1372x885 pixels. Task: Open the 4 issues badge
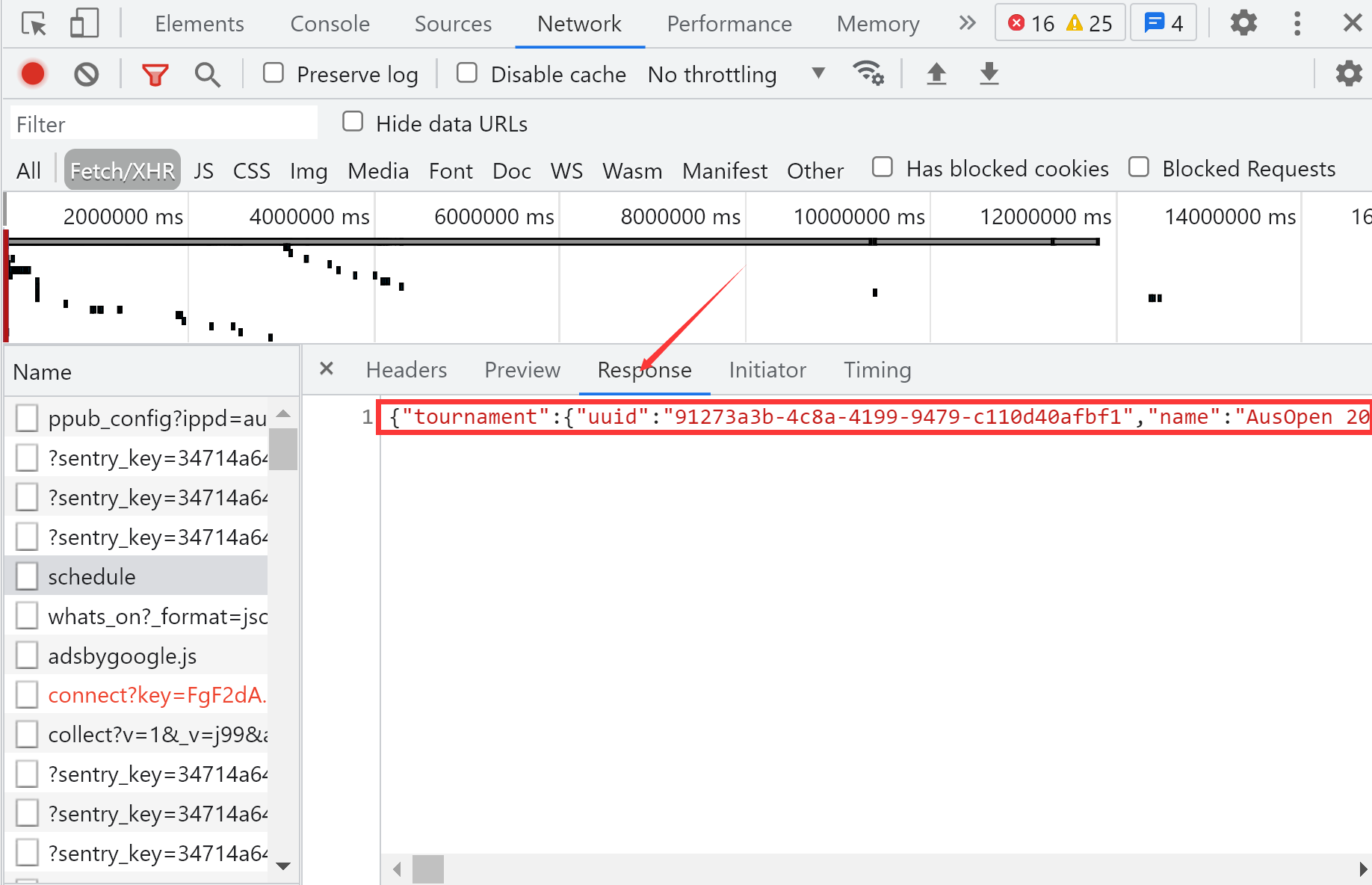pyautogui.click(x=1164, y=24)
